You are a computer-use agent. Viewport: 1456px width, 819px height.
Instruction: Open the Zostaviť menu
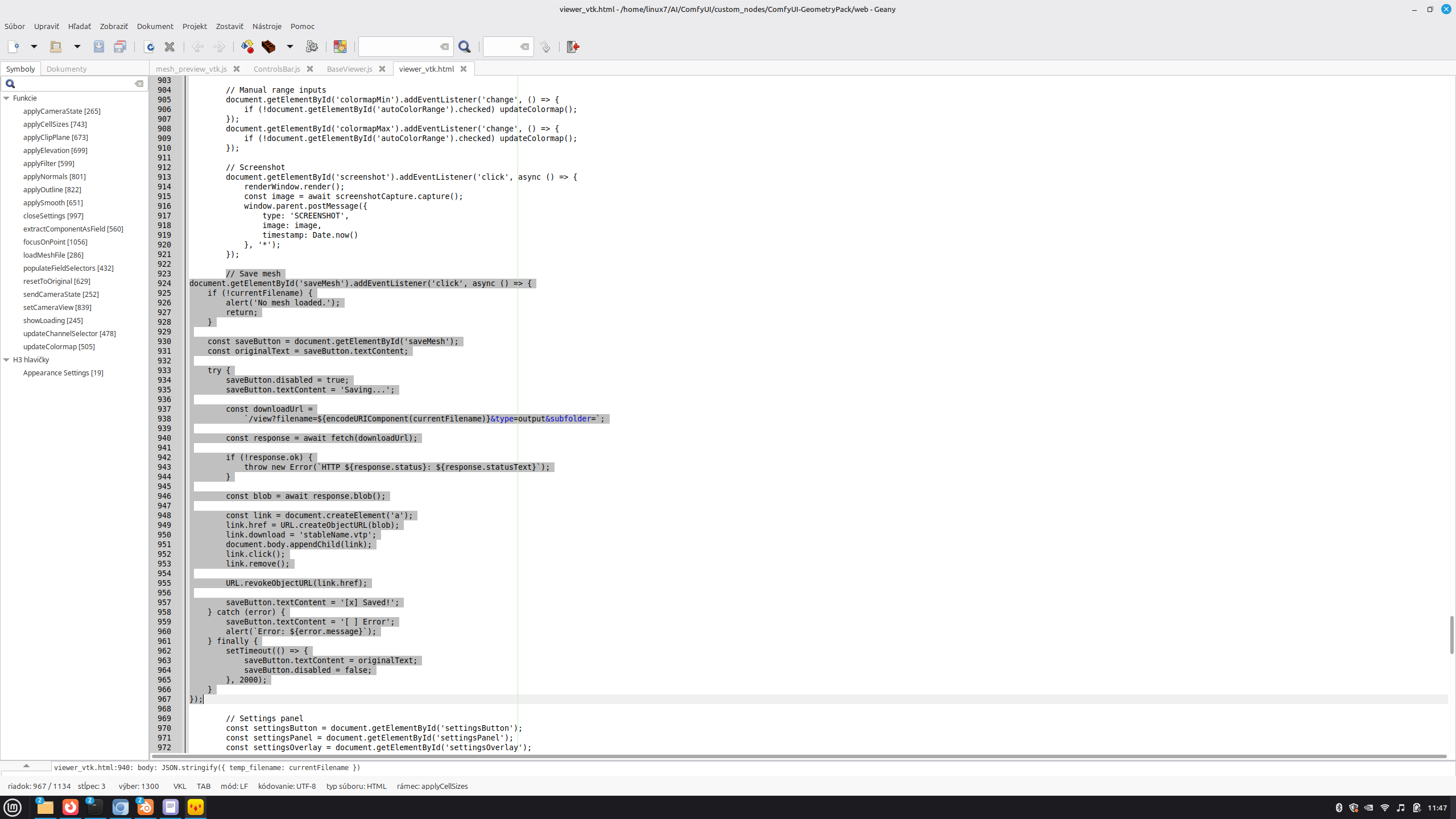tap(230, 26)
